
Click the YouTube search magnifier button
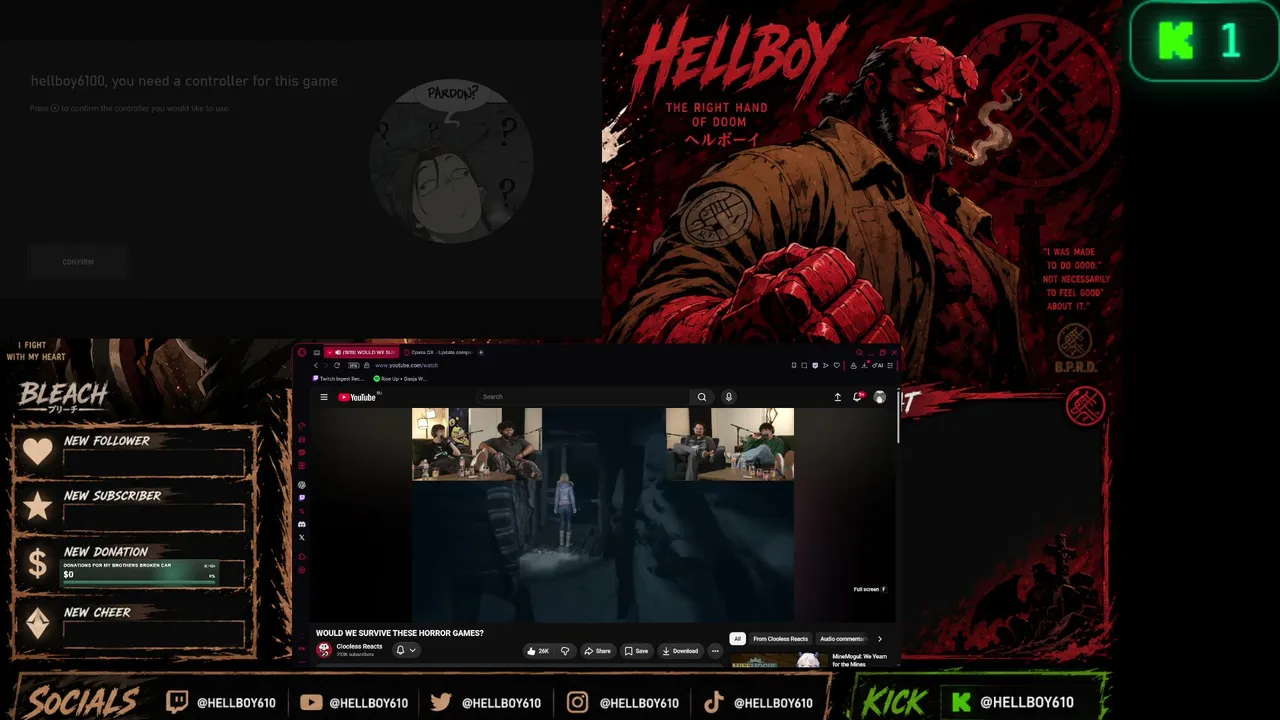pos(702,397)
